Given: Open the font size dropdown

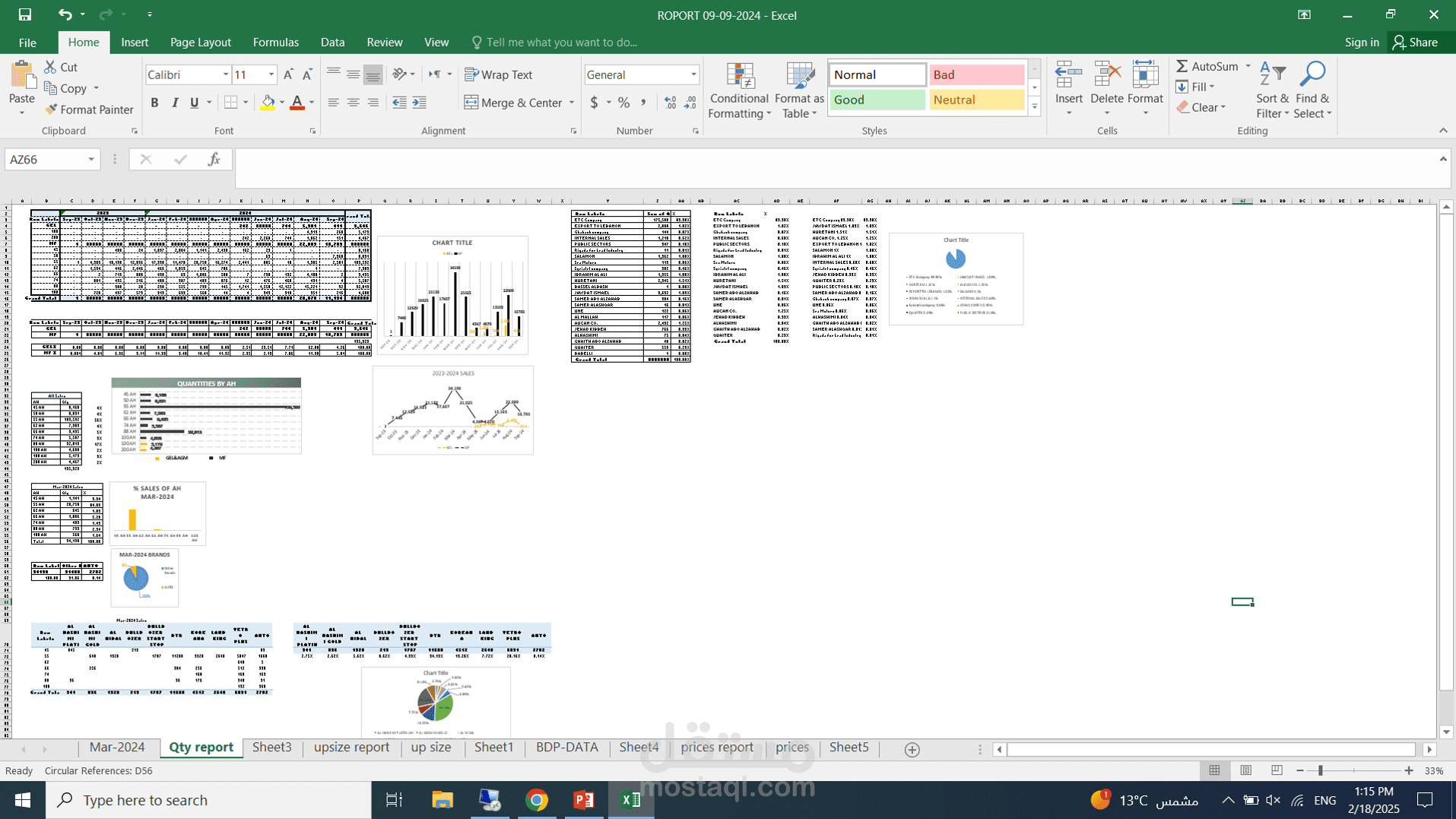Looking at the screenshot, I should point(271,75).
